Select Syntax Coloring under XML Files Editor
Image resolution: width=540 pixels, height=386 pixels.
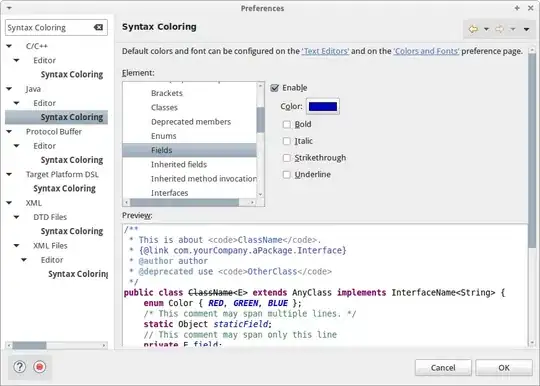pos(78,274)
